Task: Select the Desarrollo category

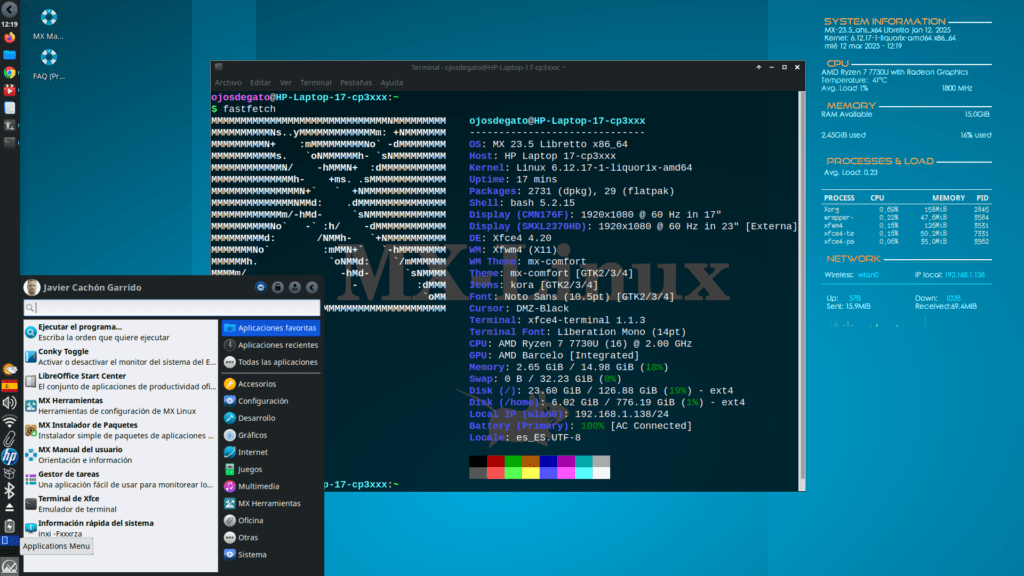Action: pos(270,418)
